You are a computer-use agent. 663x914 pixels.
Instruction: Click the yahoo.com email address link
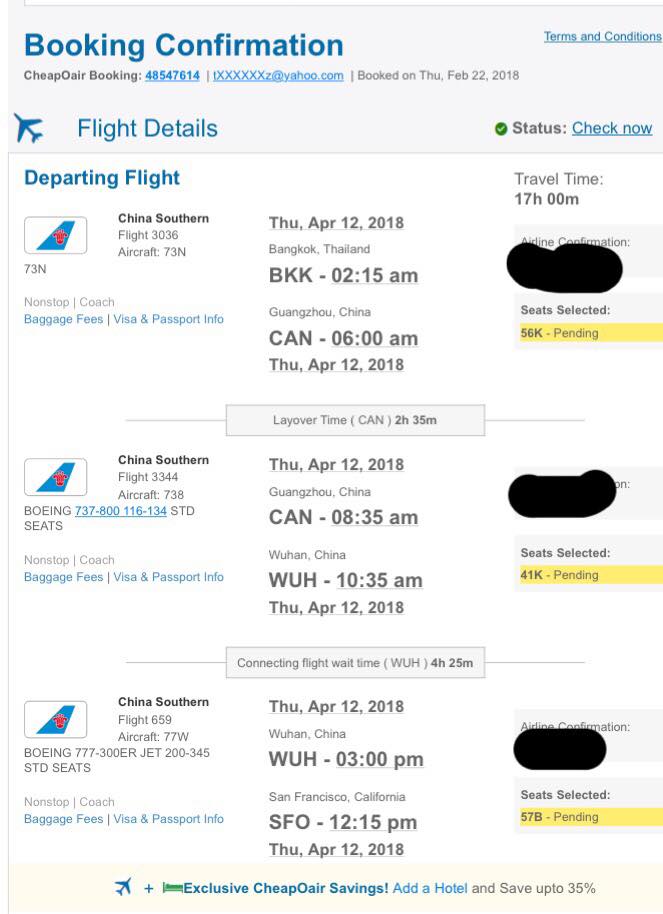pos(278,75)
